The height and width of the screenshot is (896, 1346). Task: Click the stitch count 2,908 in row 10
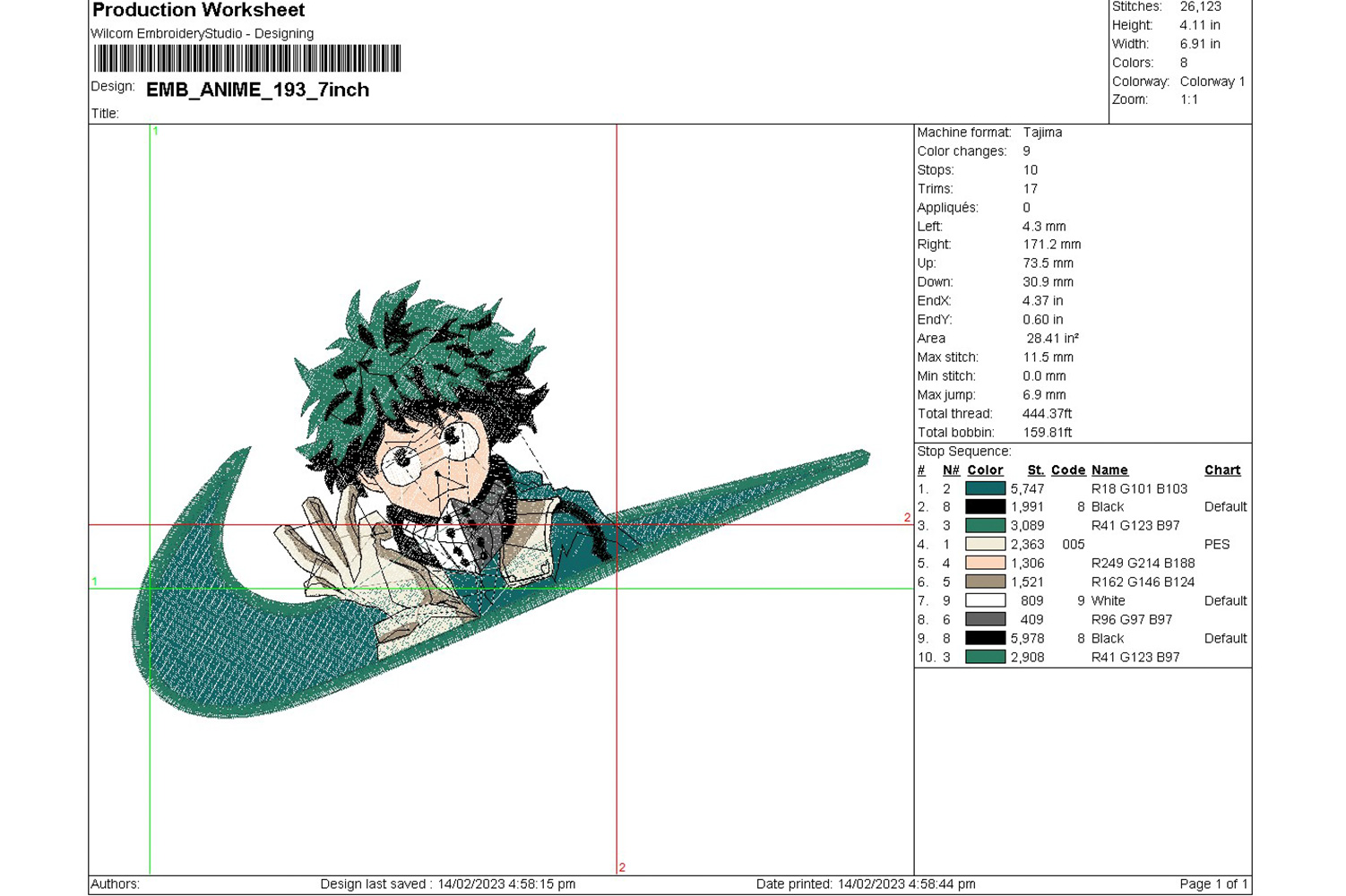pos(1028,658)
